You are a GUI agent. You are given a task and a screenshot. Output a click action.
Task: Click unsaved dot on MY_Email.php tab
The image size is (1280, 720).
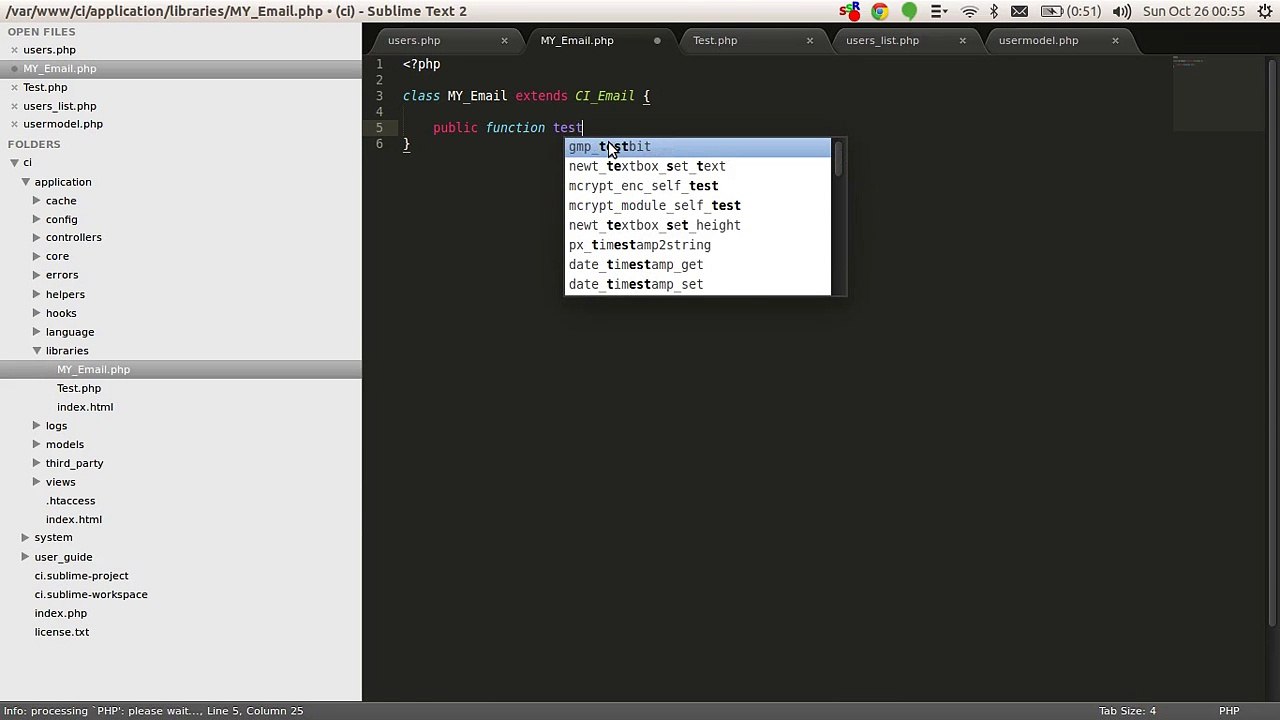(657, 41)
